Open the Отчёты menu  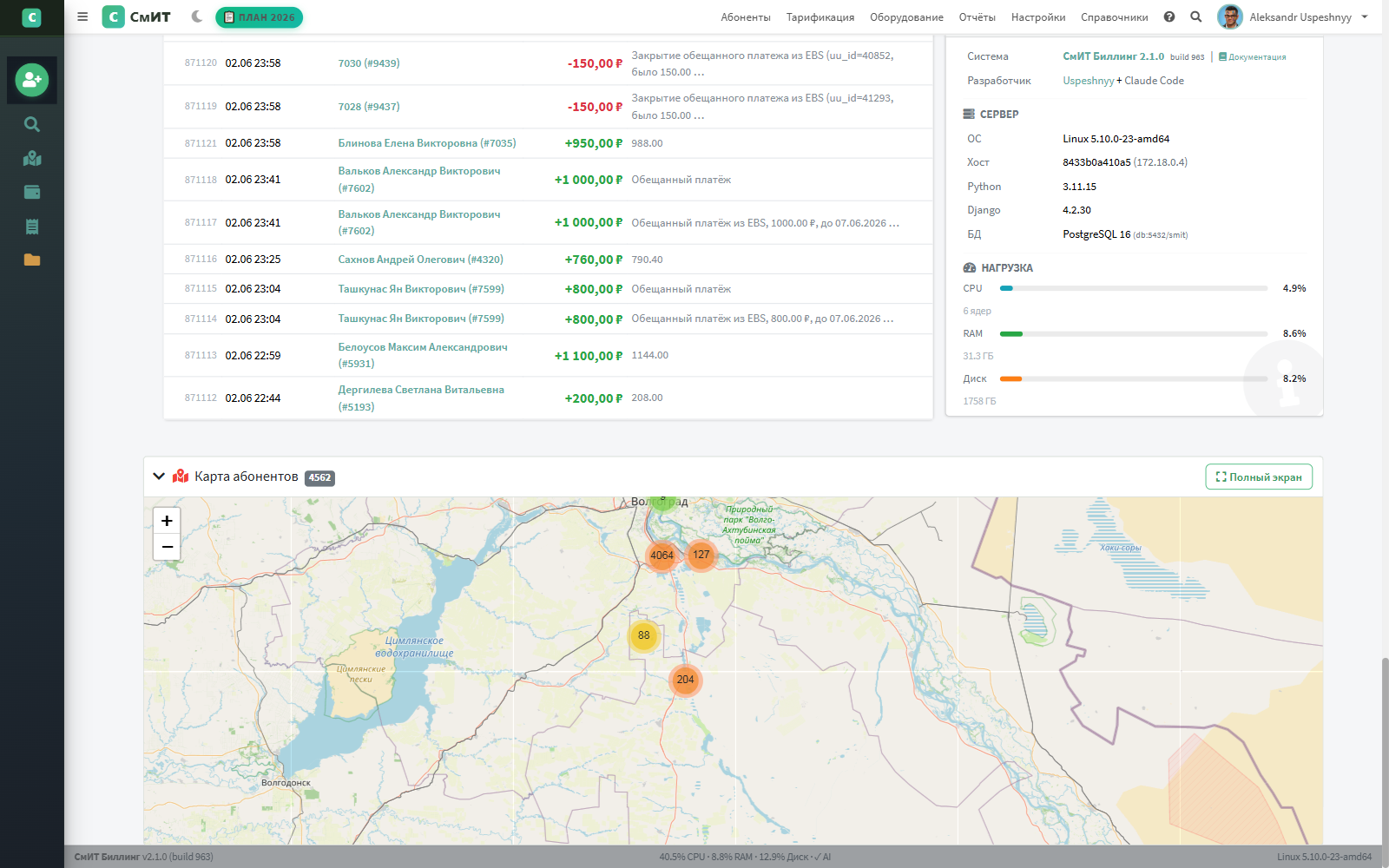point(978,17)
